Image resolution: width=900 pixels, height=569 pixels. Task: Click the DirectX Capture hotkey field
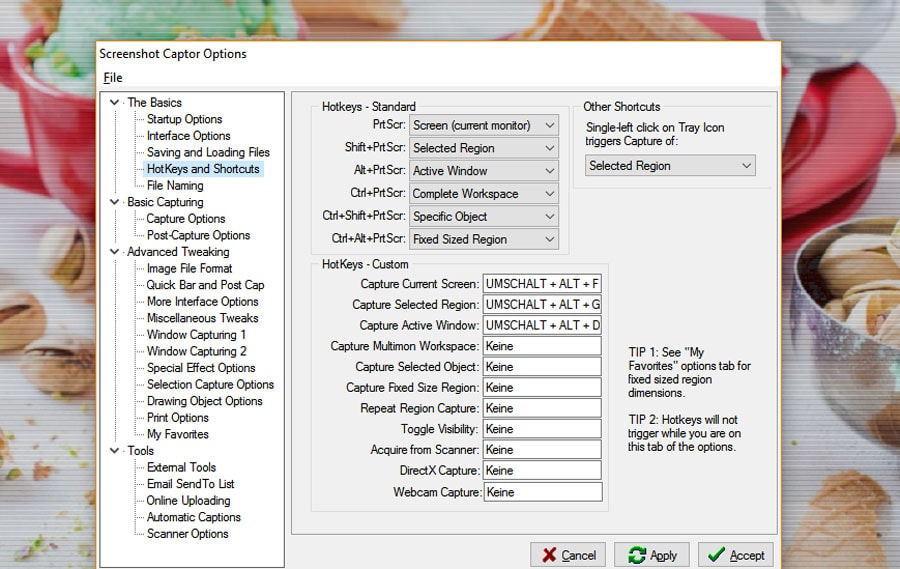[542, 470]
